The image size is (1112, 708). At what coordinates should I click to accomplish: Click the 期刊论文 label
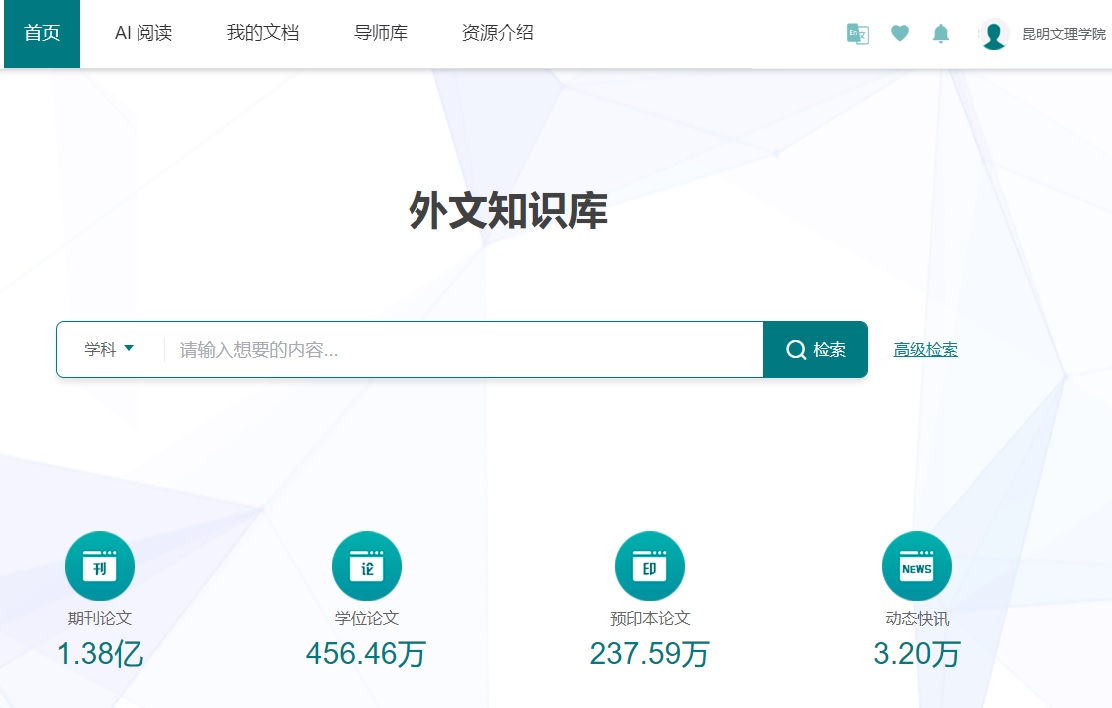[x=100, y=619]
